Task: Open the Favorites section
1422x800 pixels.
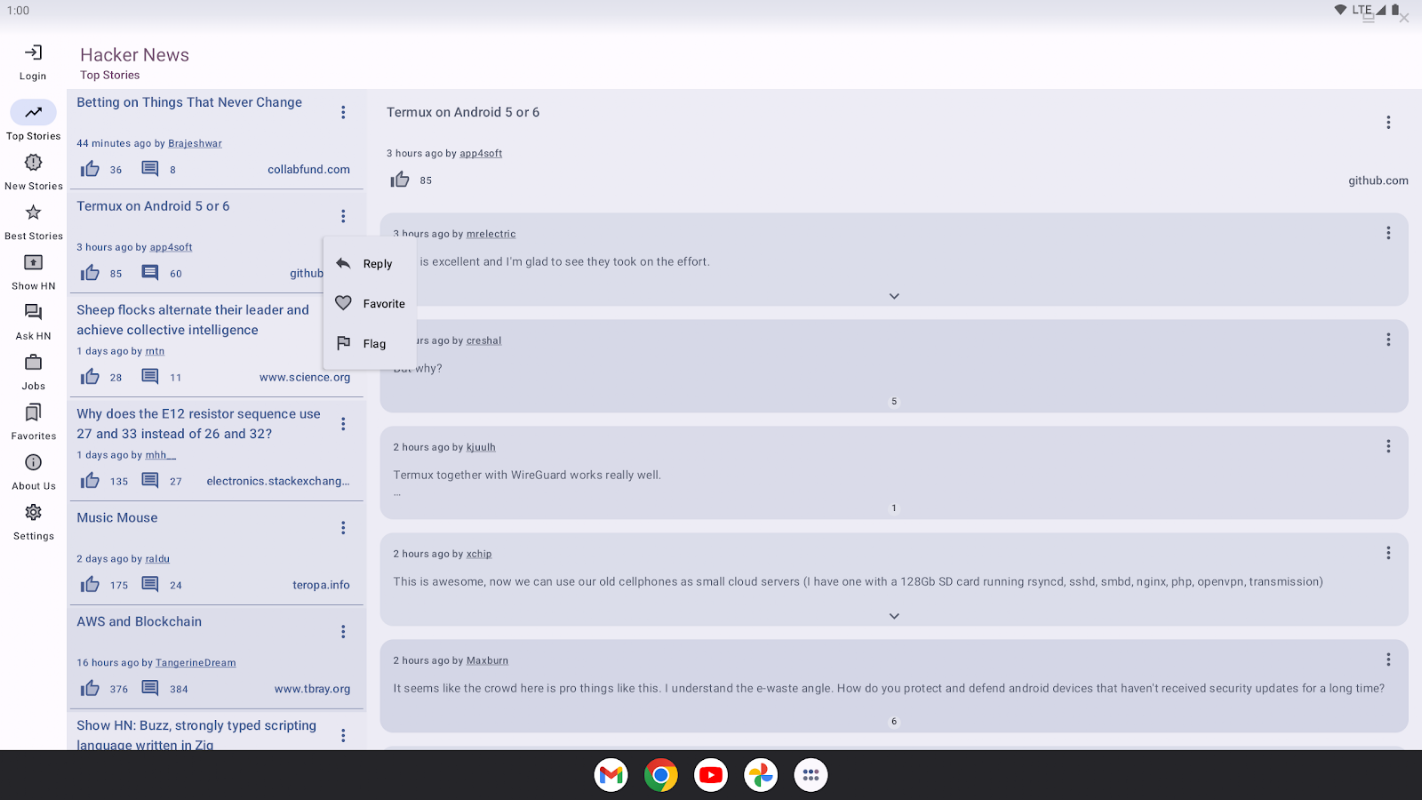Action: [33, 421]
